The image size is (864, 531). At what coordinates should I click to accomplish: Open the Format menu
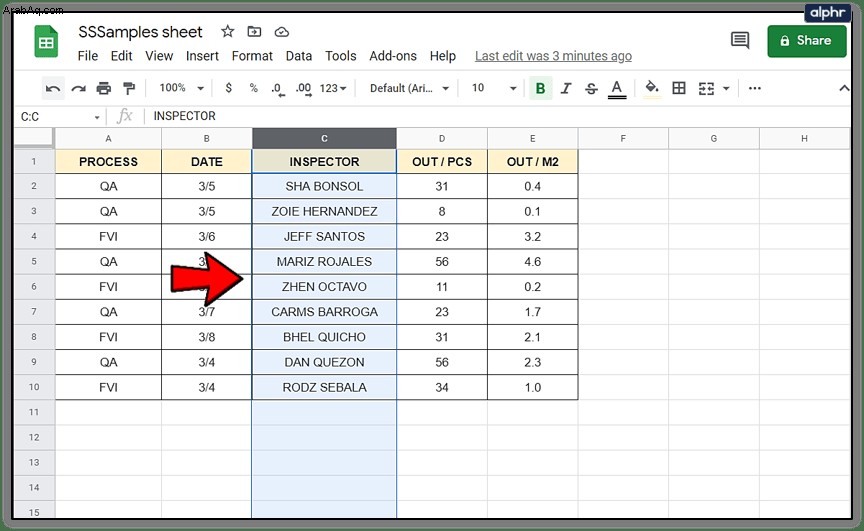252,56
